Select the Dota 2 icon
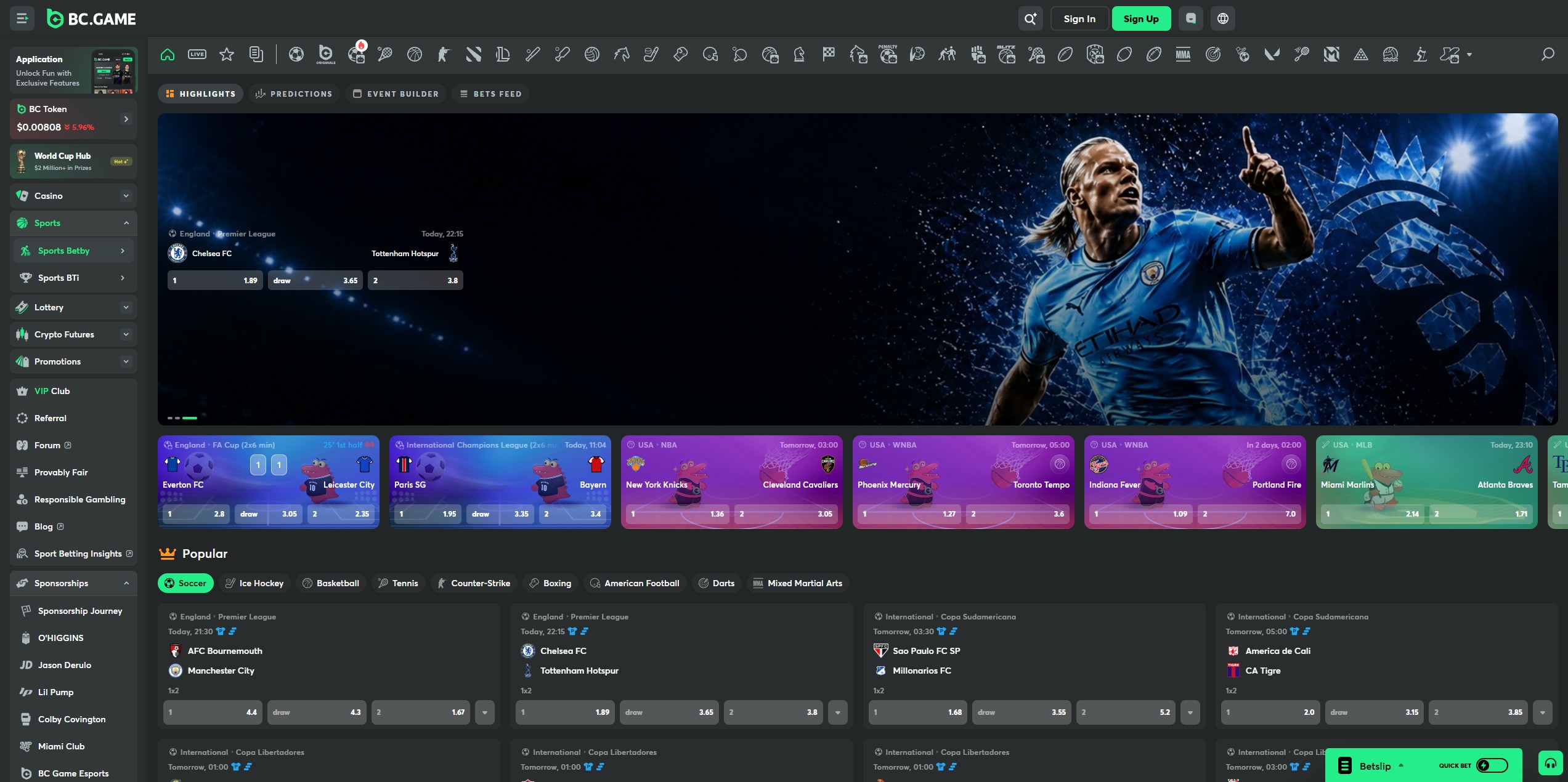 [x=474, y=54]
